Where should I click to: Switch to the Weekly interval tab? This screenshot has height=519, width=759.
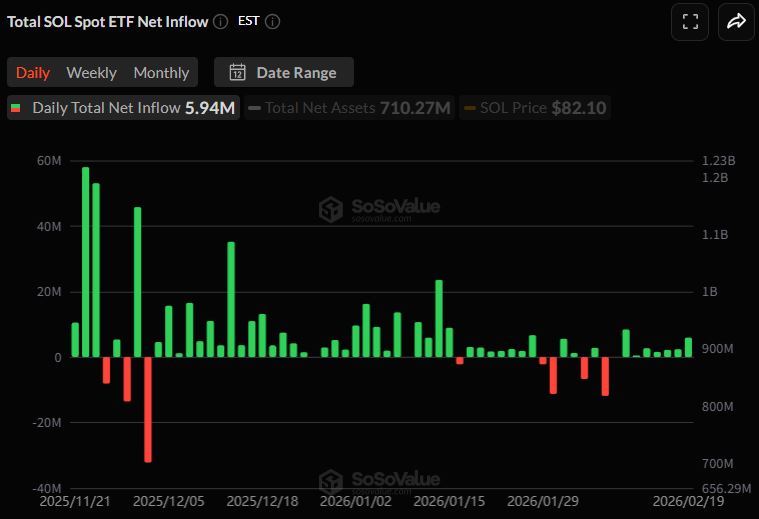91,72
